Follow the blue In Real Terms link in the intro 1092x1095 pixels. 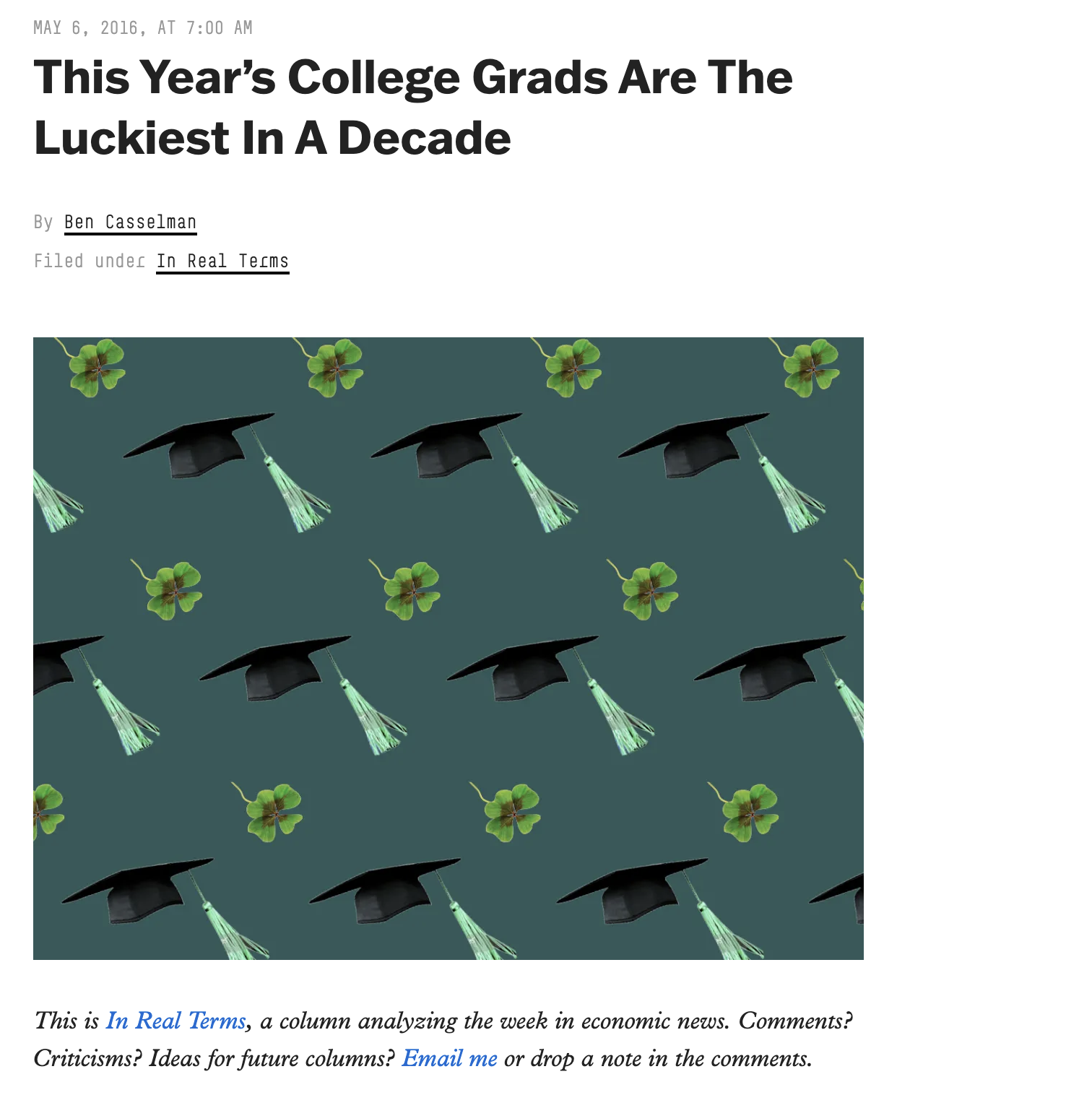pyautogui.click(x=176, y=1021)
